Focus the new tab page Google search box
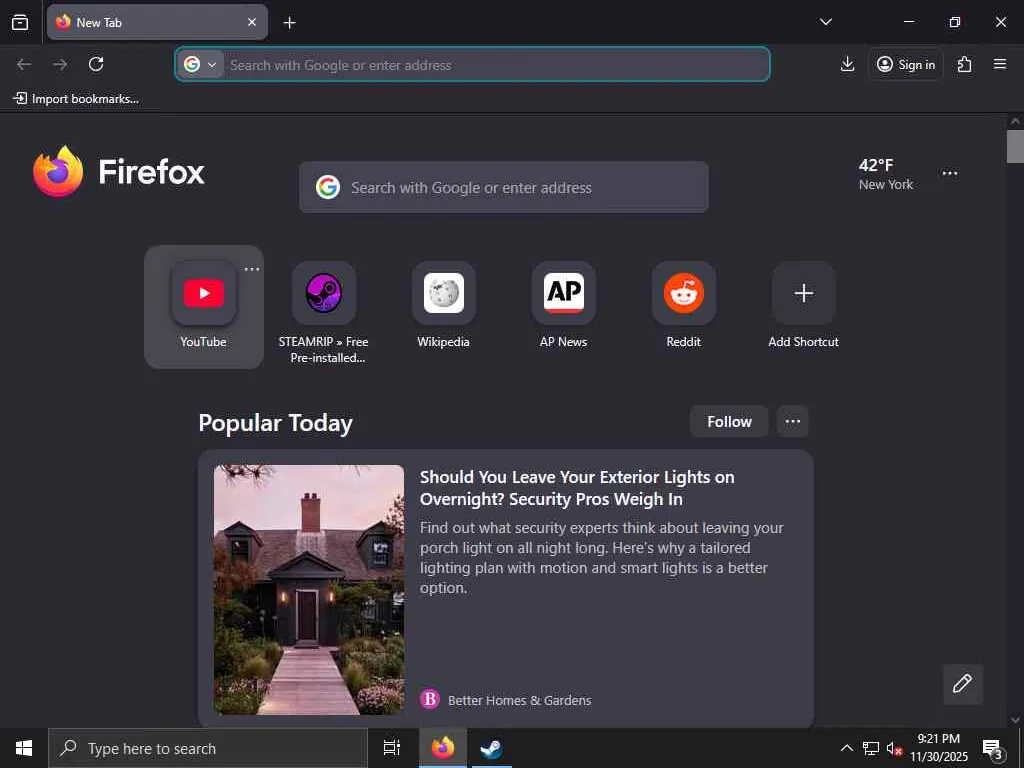 [504, 187]
